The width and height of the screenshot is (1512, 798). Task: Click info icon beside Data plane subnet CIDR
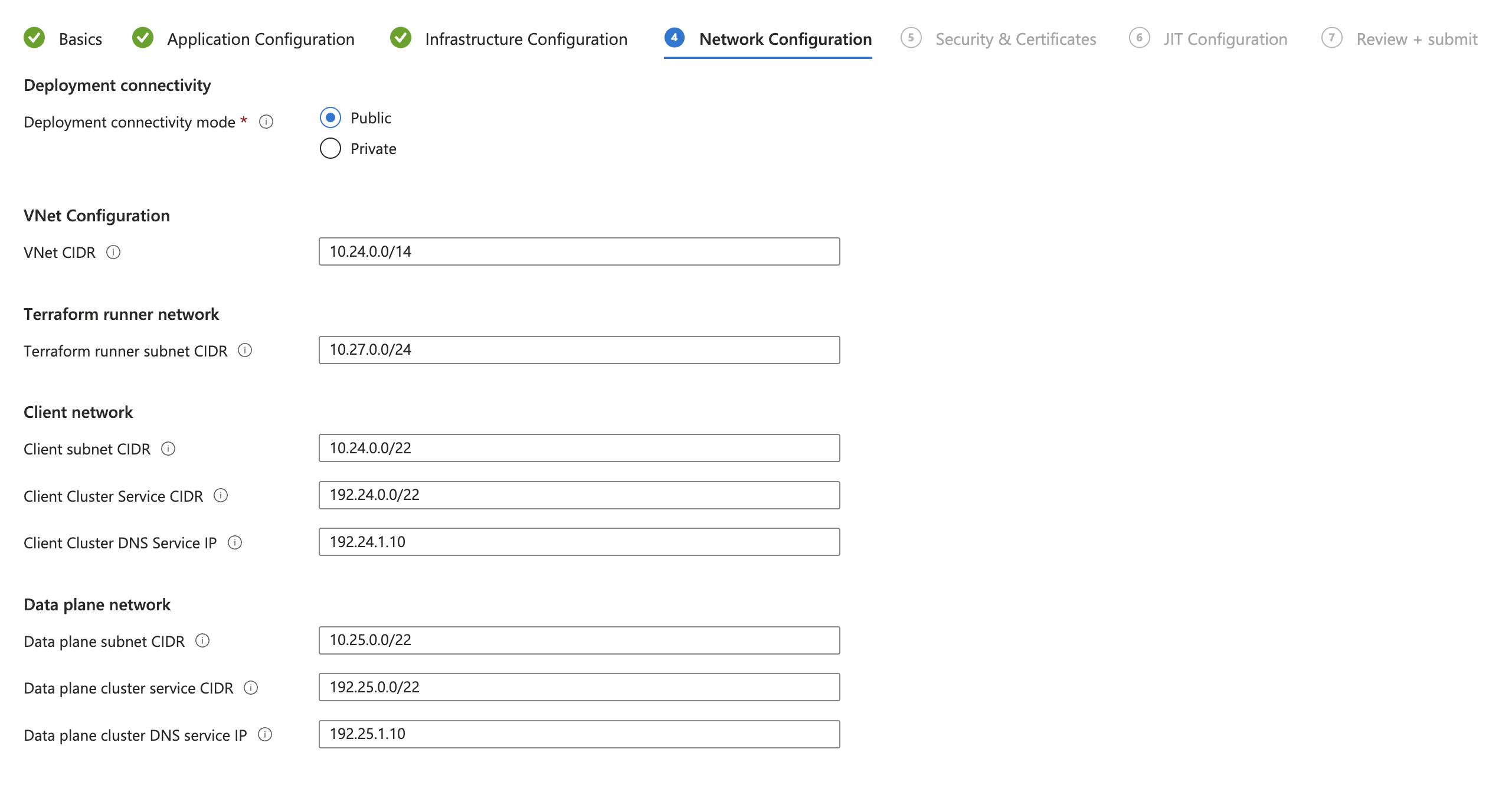[202, 641]
